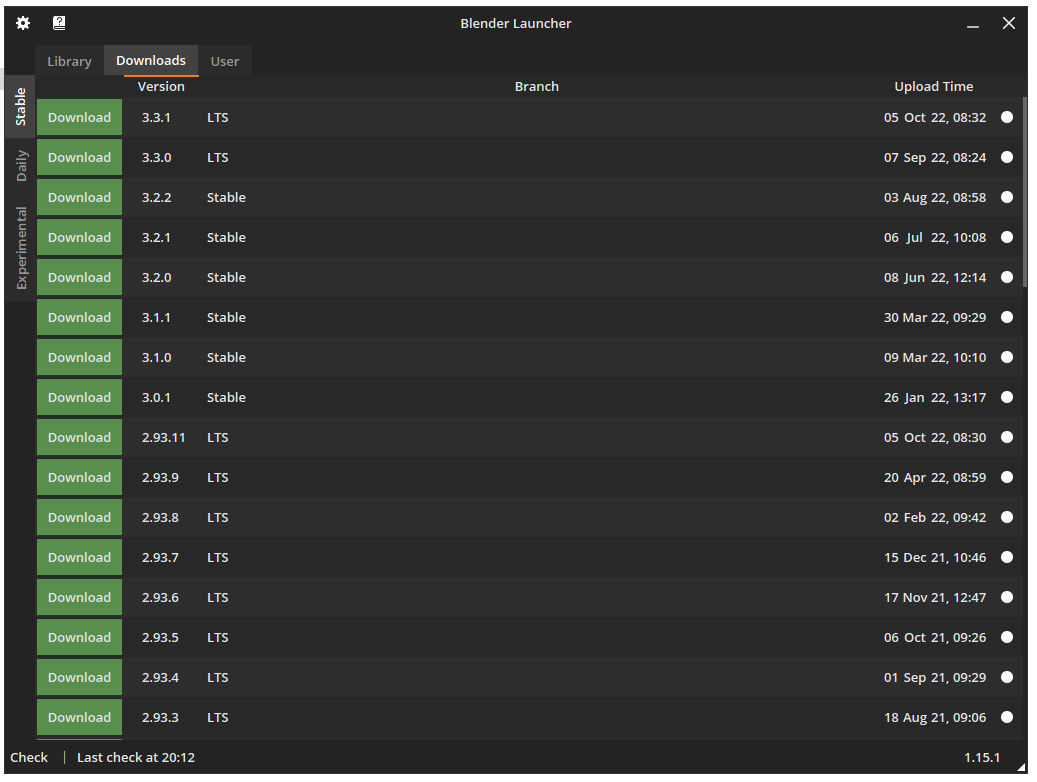Click the white dot for version 2.93.11
The image size is (1037, 782).
(x=1007, y=437)
